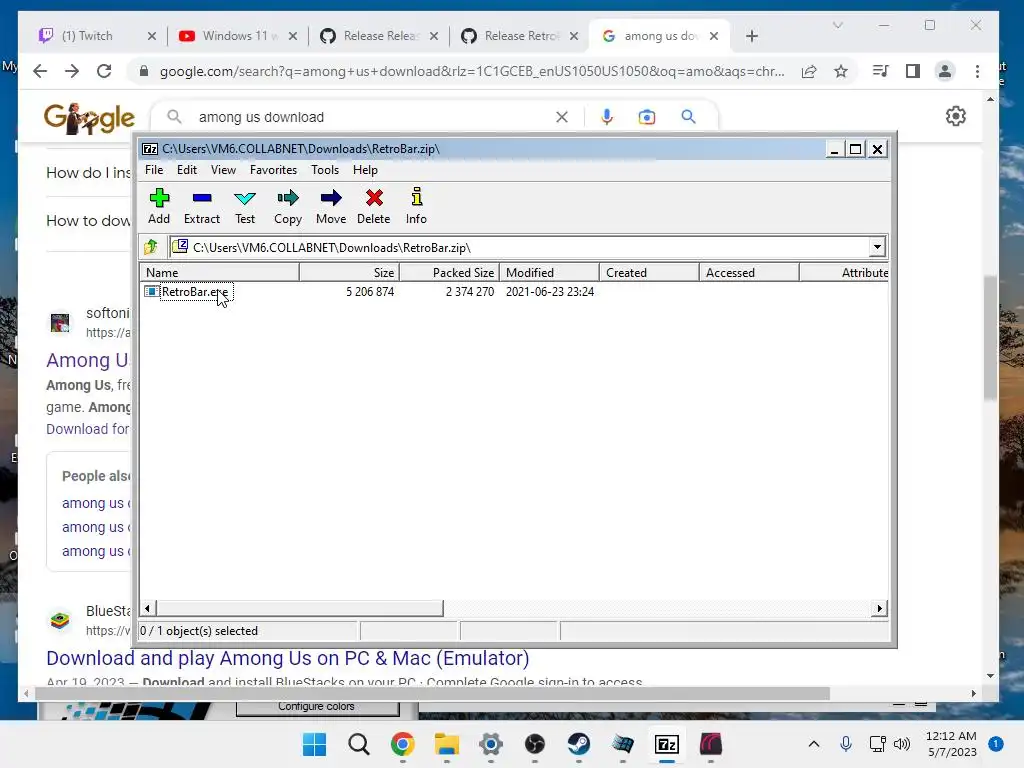The width and height of the screenshot is (1024, 768).
Task: Bookmark this page with the star icon
Action: [x=840, y=71]
